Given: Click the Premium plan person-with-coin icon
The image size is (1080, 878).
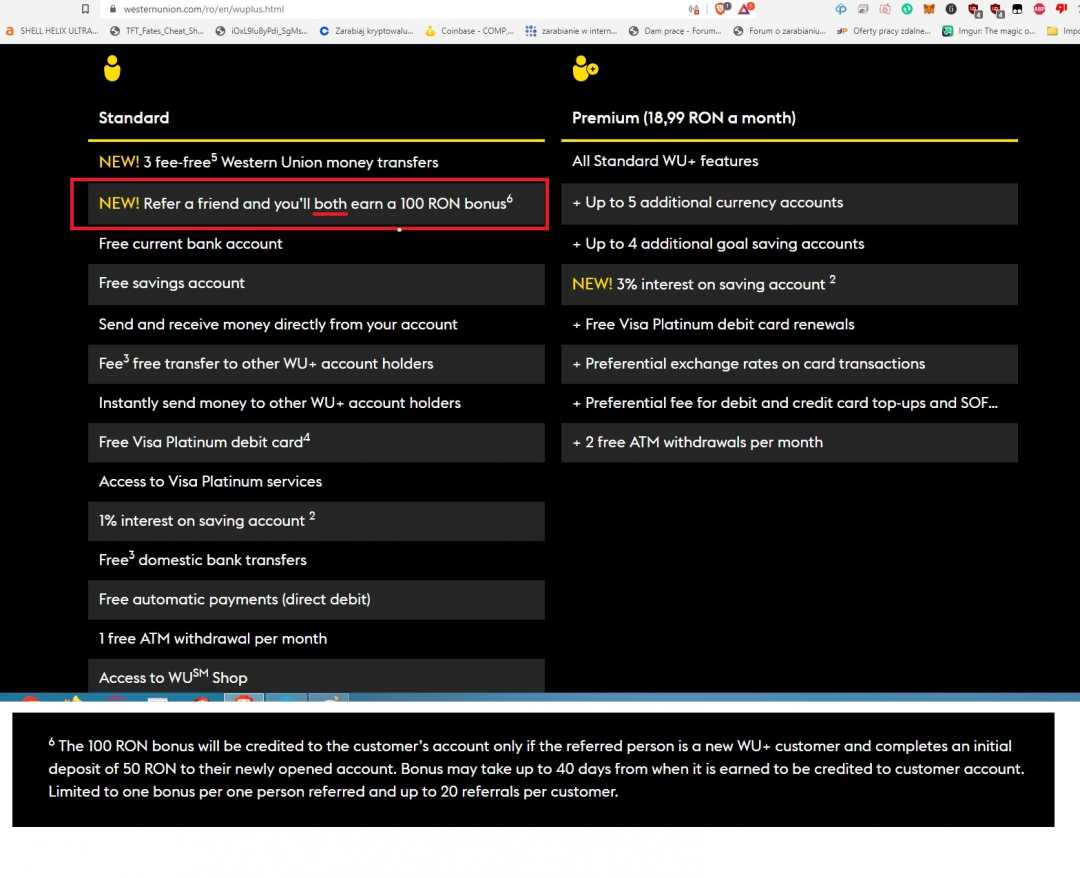Looking at the screenshot, I should click(584, 68).
